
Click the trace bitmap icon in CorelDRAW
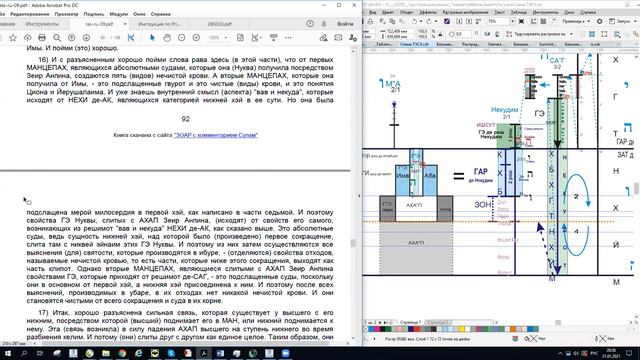(509, 34)
